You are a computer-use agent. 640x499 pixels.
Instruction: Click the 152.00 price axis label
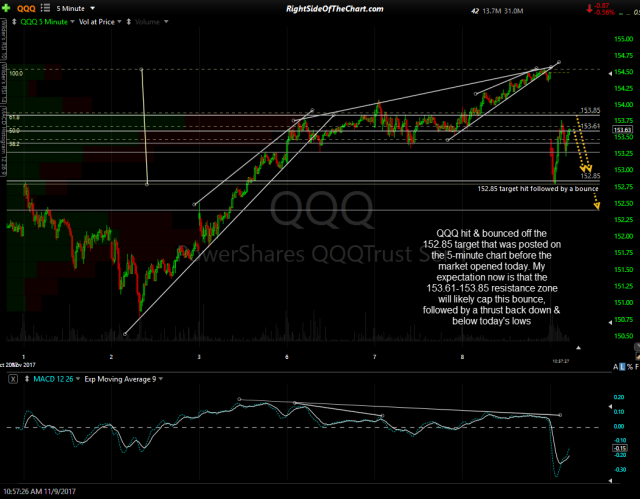624,236
